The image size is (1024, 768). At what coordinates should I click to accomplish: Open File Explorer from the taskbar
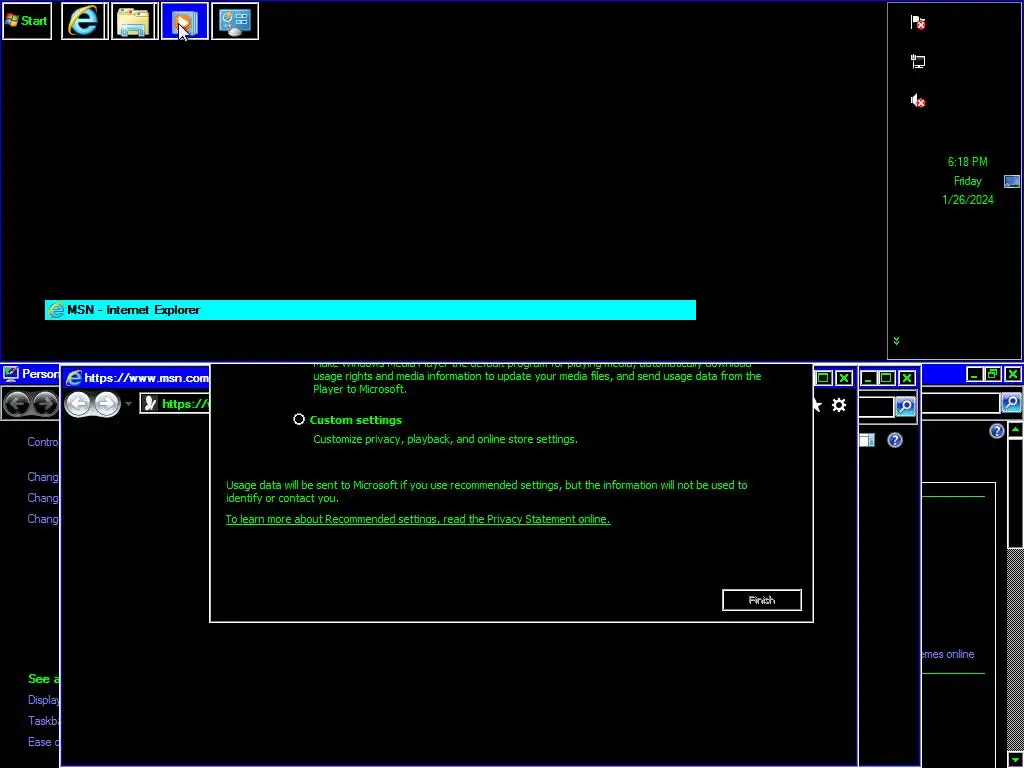coord(134,21)
